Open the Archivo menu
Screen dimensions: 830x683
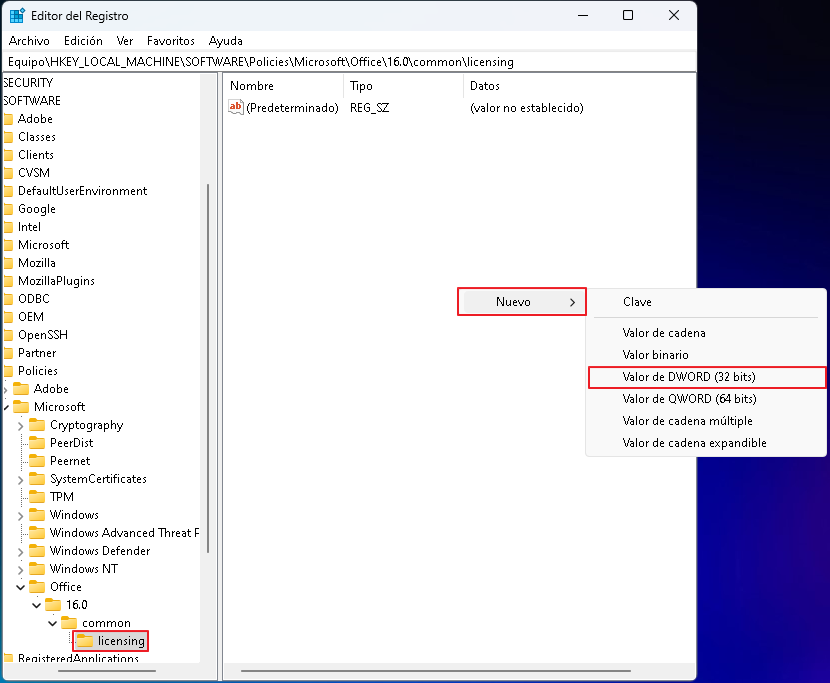[x=29, y=41]
